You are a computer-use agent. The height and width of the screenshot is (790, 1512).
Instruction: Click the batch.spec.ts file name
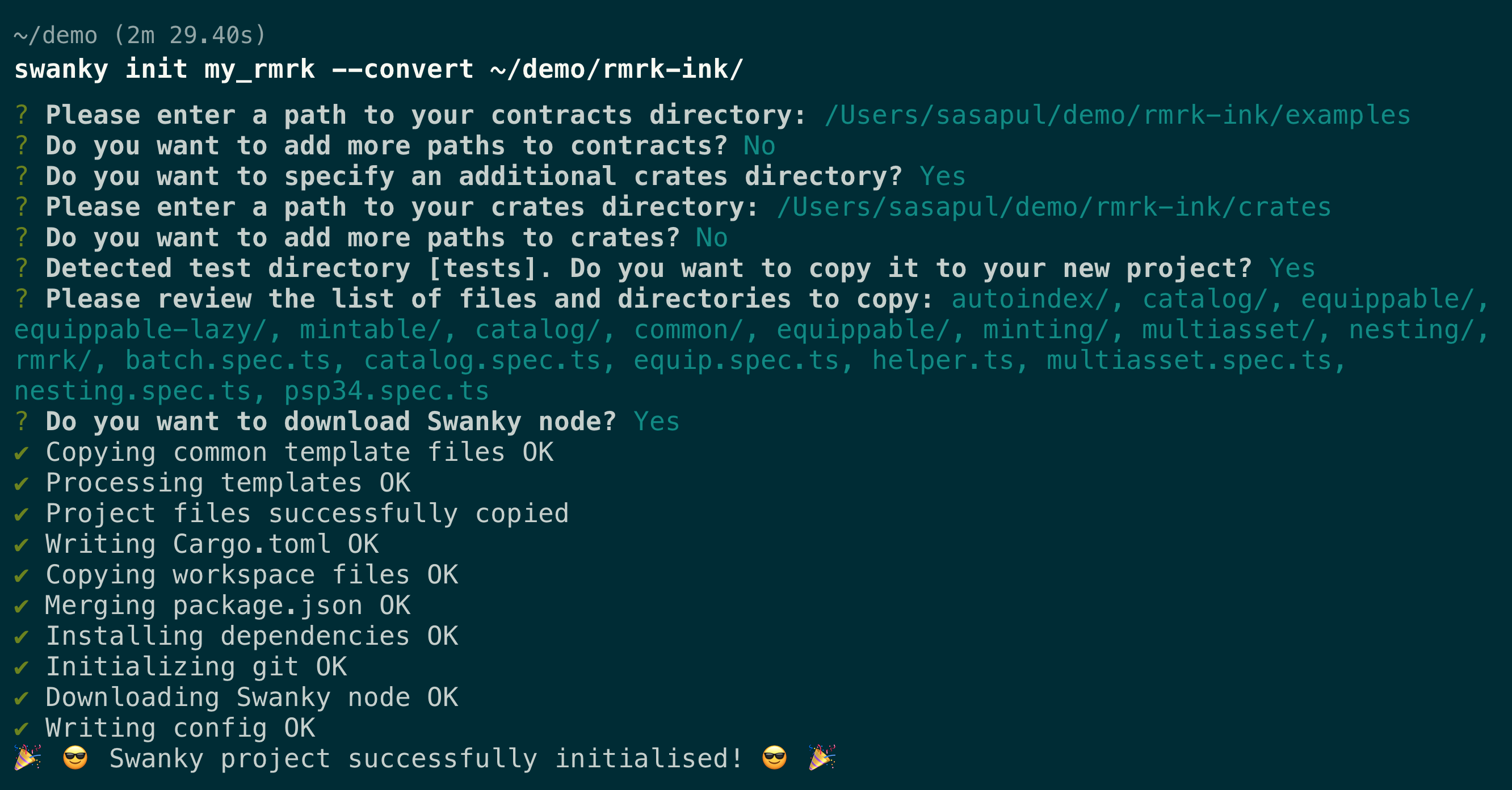pos(228,361)
